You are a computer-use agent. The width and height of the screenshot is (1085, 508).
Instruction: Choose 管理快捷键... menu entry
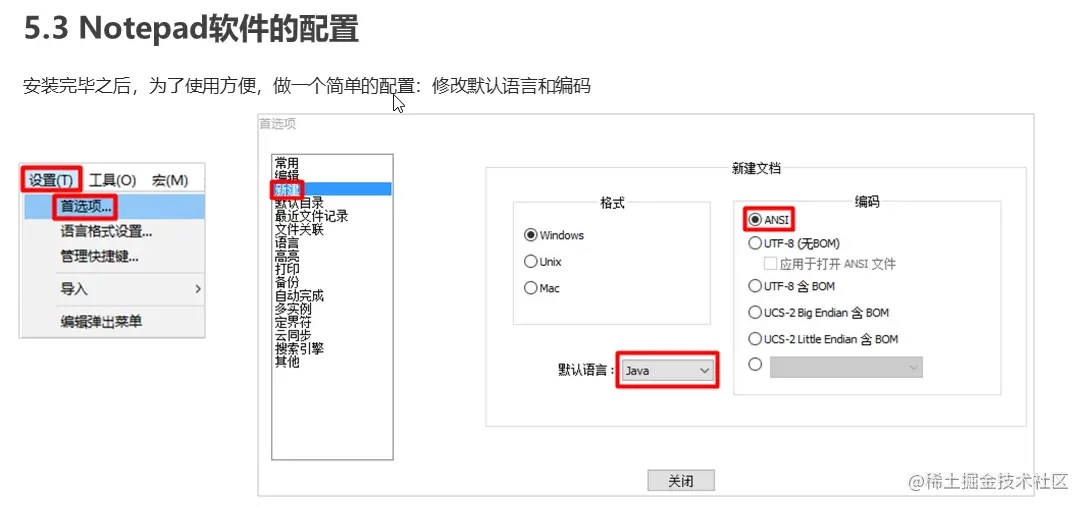tap(99, 256)
